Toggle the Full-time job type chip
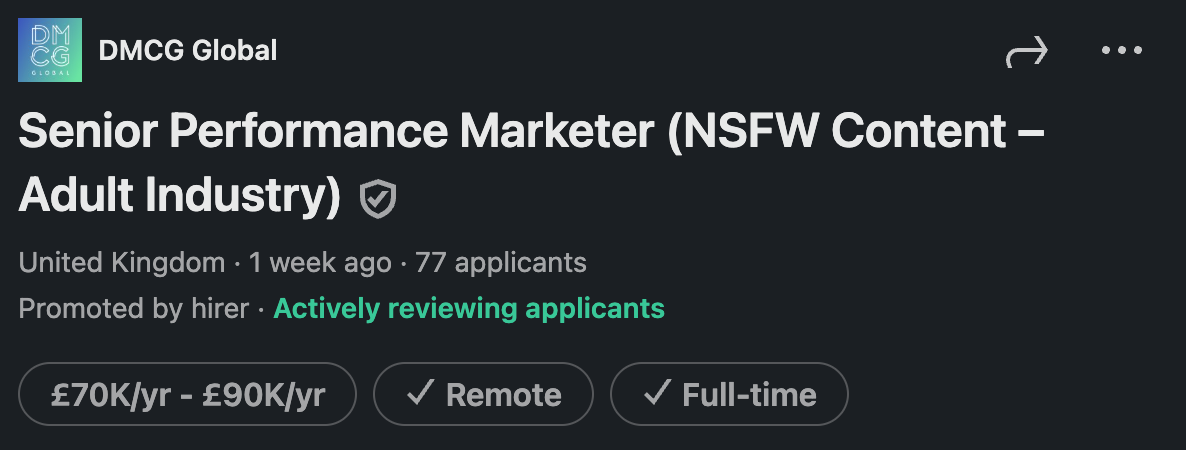This screenshot has width=1186, height=450. [729, 394]
